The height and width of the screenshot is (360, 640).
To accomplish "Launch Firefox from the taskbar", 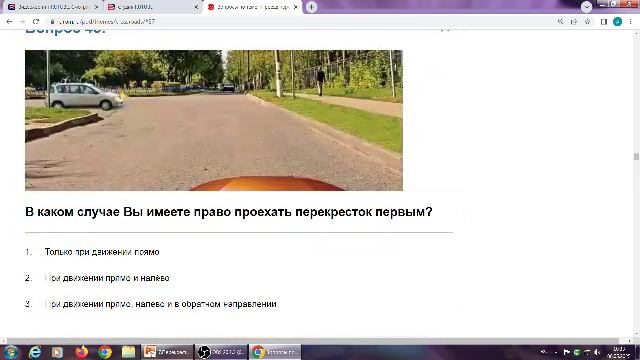I will 82,352.
